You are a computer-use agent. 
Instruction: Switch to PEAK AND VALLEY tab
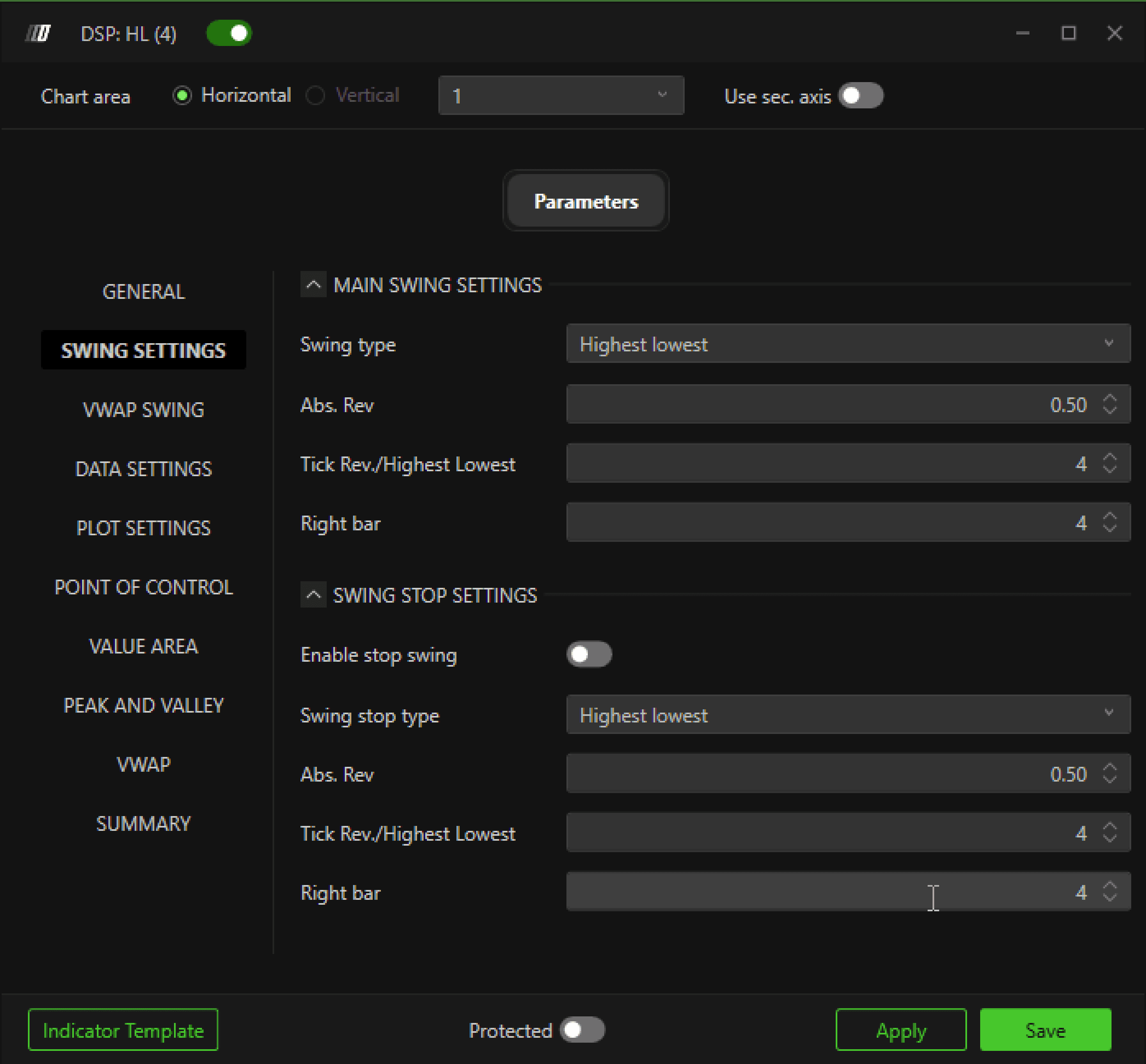pos(143,705)
